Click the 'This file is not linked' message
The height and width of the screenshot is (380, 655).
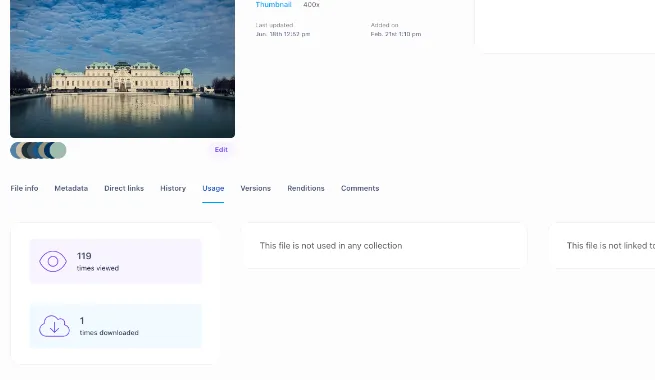click(611, 246)
